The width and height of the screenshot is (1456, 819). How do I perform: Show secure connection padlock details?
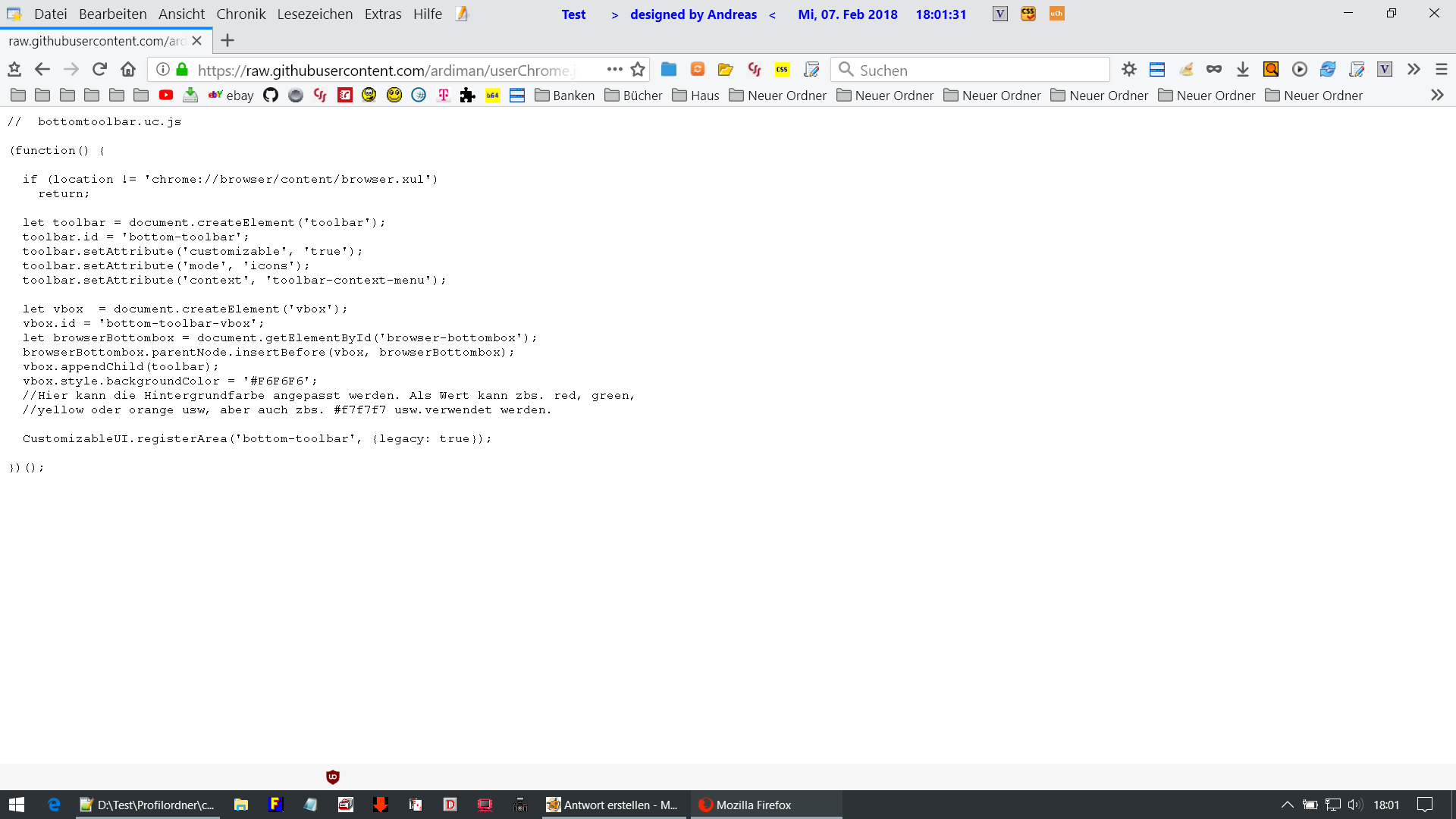[182, 70]
